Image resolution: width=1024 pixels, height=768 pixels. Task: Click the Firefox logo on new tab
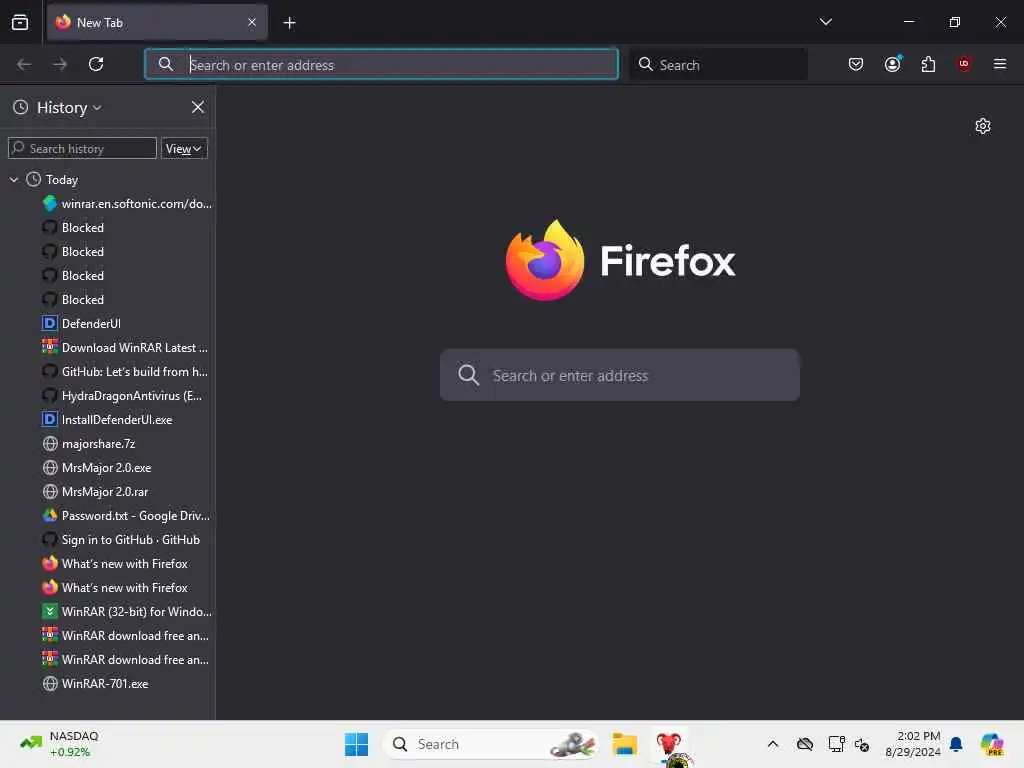pyautogui.click(x=545, y=261)
